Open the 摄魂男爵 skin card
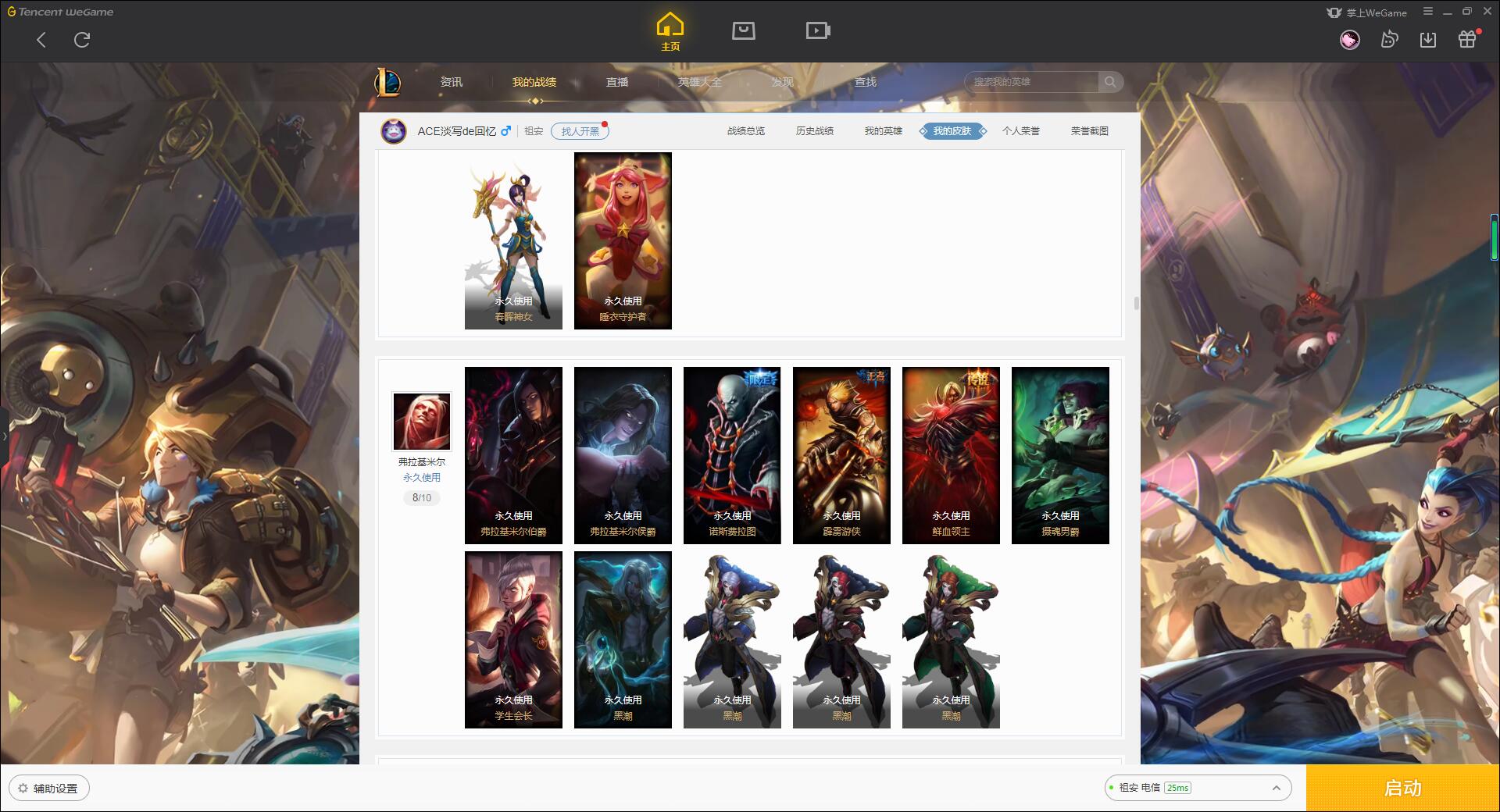Image resolution: width=1500 pixels, height=812 pixels. pos(1060,455)
